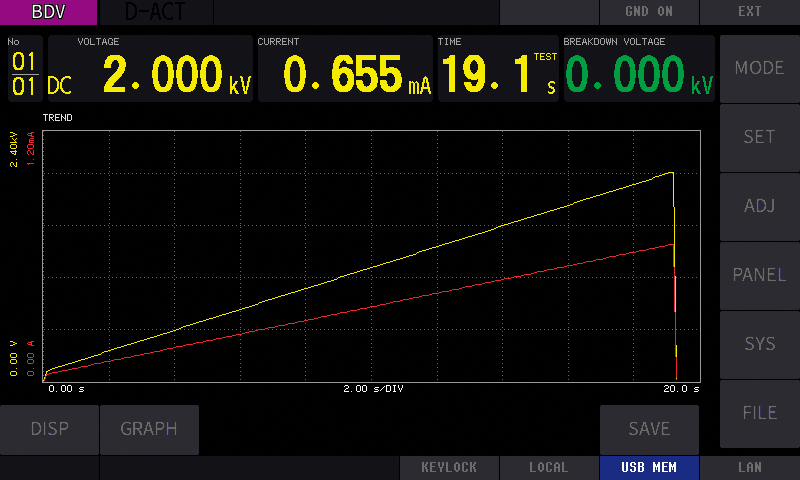Click the TEST status label

tap(545, 57)
